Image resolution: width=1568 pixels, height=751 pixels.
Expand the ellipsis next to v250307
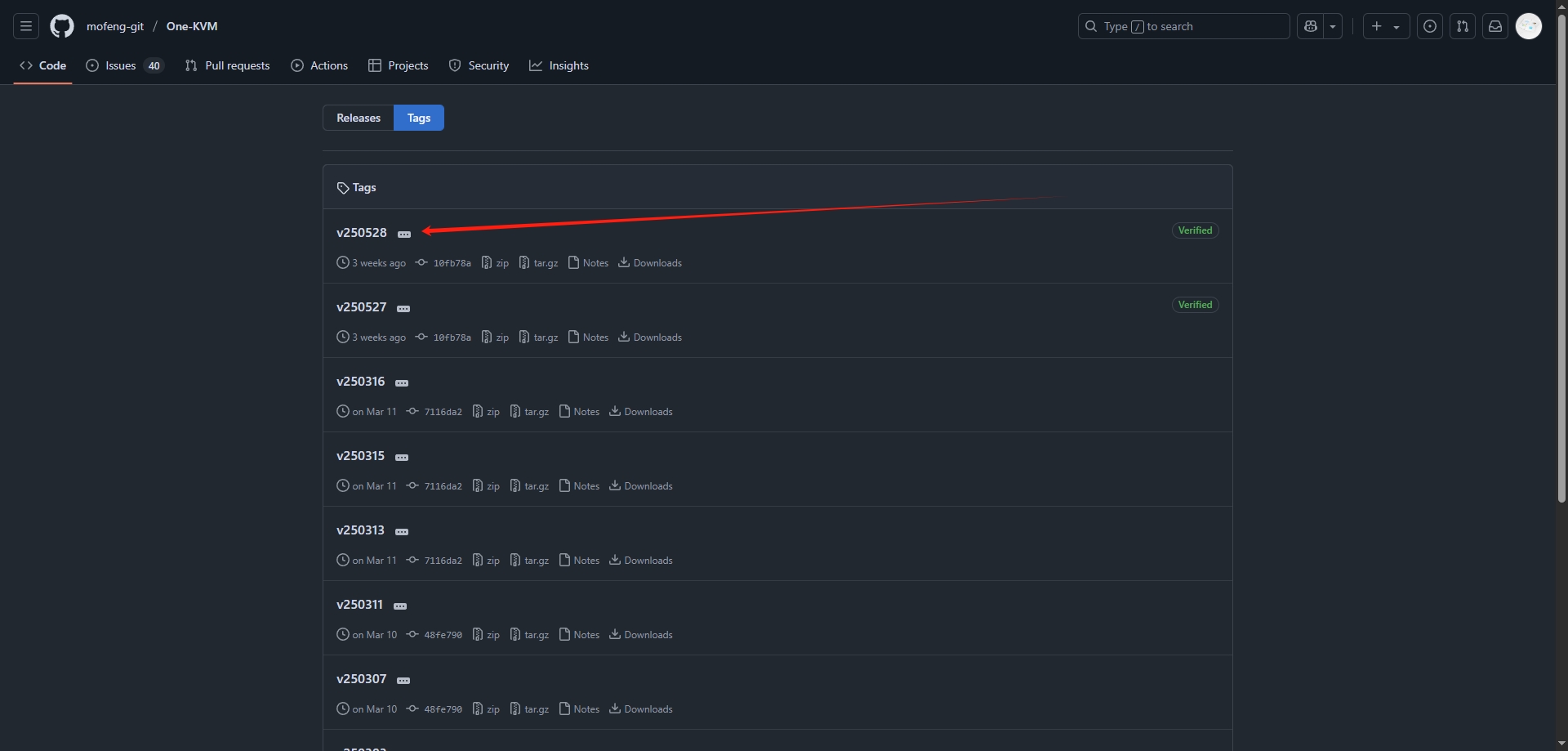click(x=403, y=681)
